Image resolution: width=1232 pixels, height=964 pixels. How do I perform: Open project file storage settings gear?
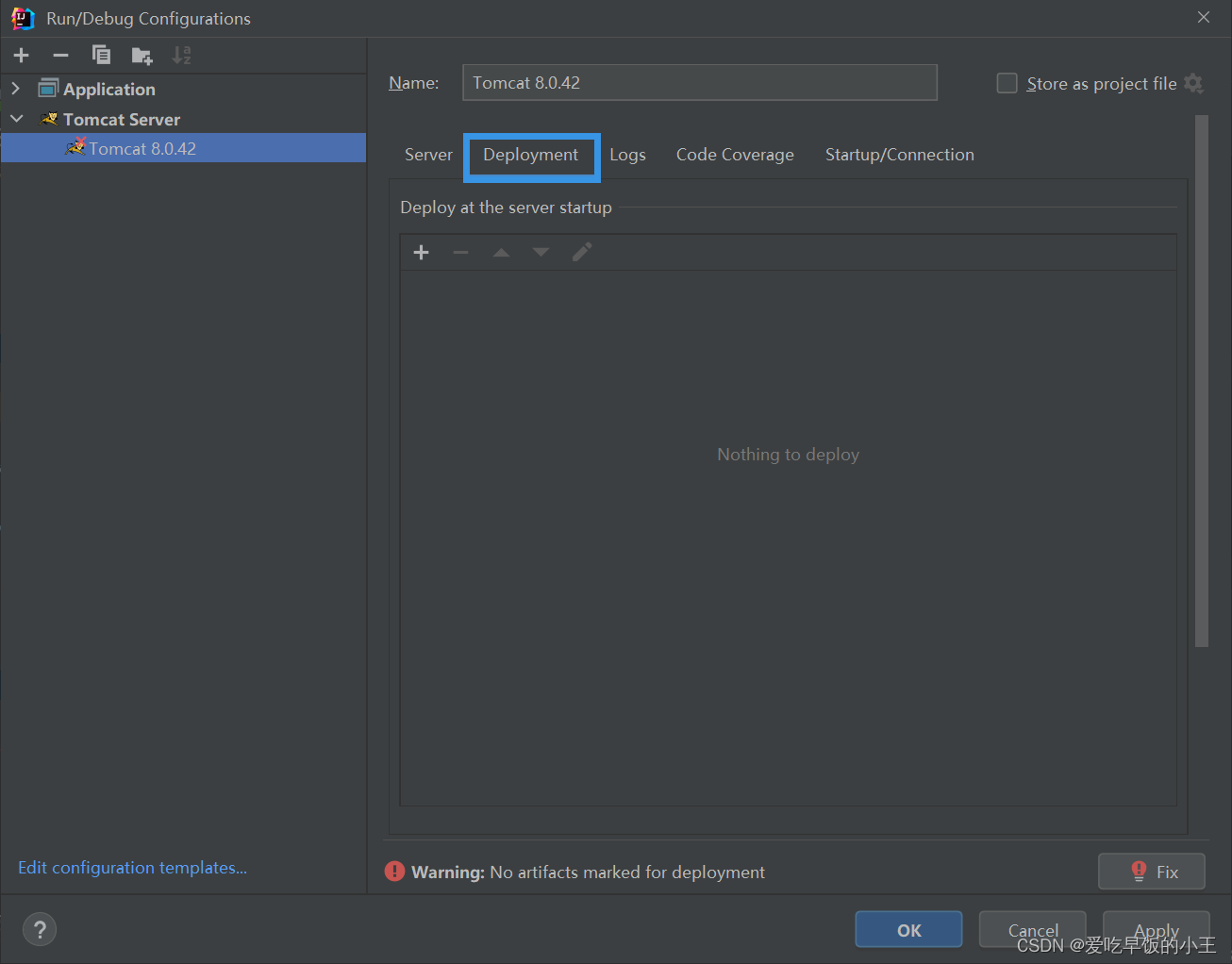(x=1193, y=83)
